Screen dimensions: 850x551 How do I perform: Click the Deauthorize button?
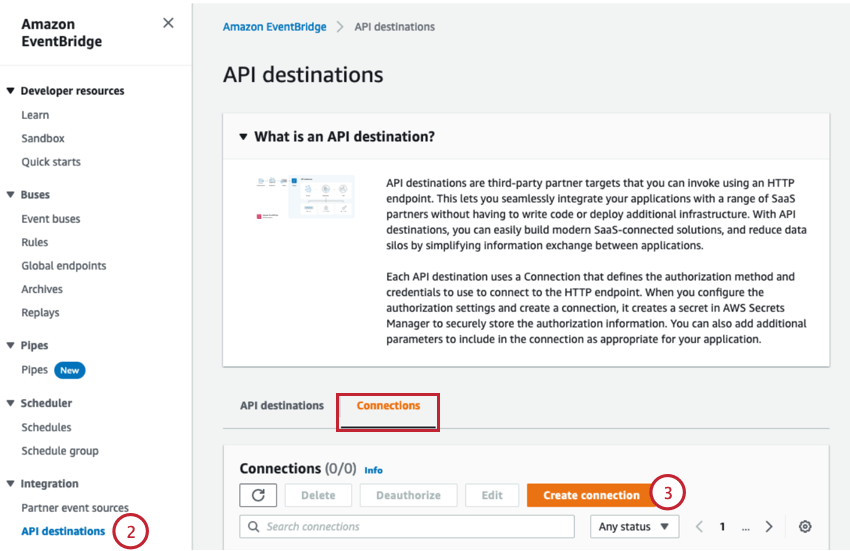(408, 495)
